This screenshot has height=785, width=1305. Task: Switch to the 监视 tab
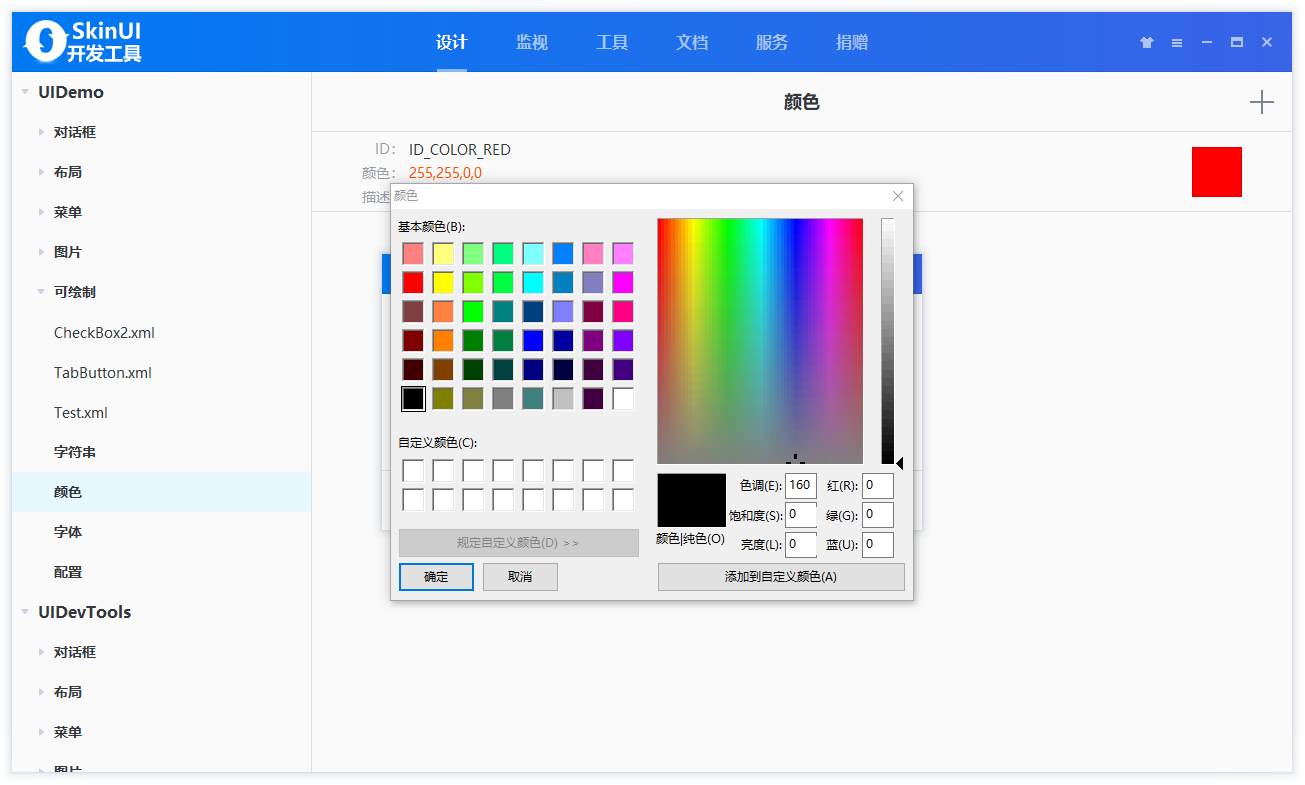coord(532,42)
